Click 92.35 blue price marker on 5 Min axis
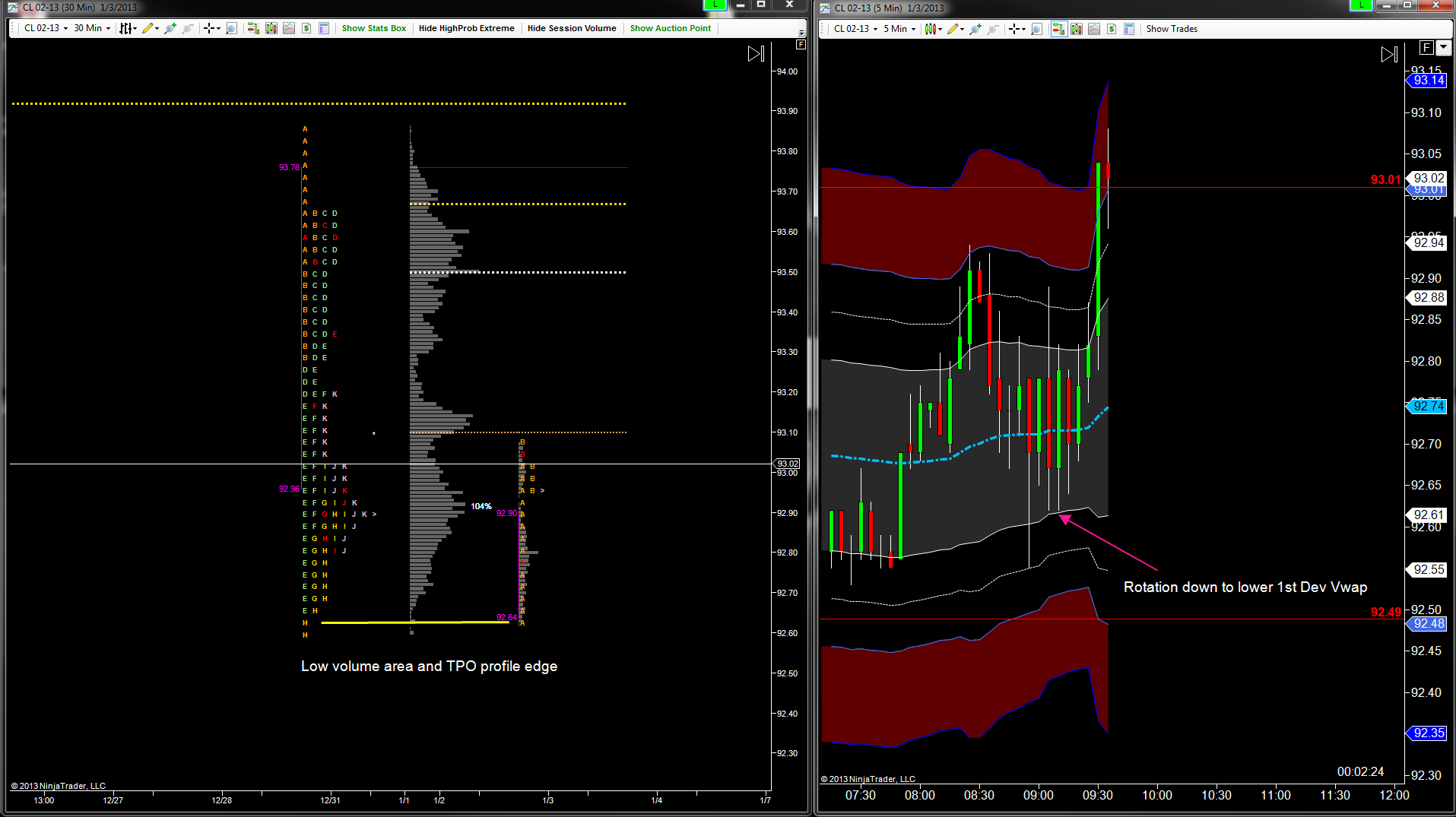The image size is (1456, 817). coord(1427,733)
